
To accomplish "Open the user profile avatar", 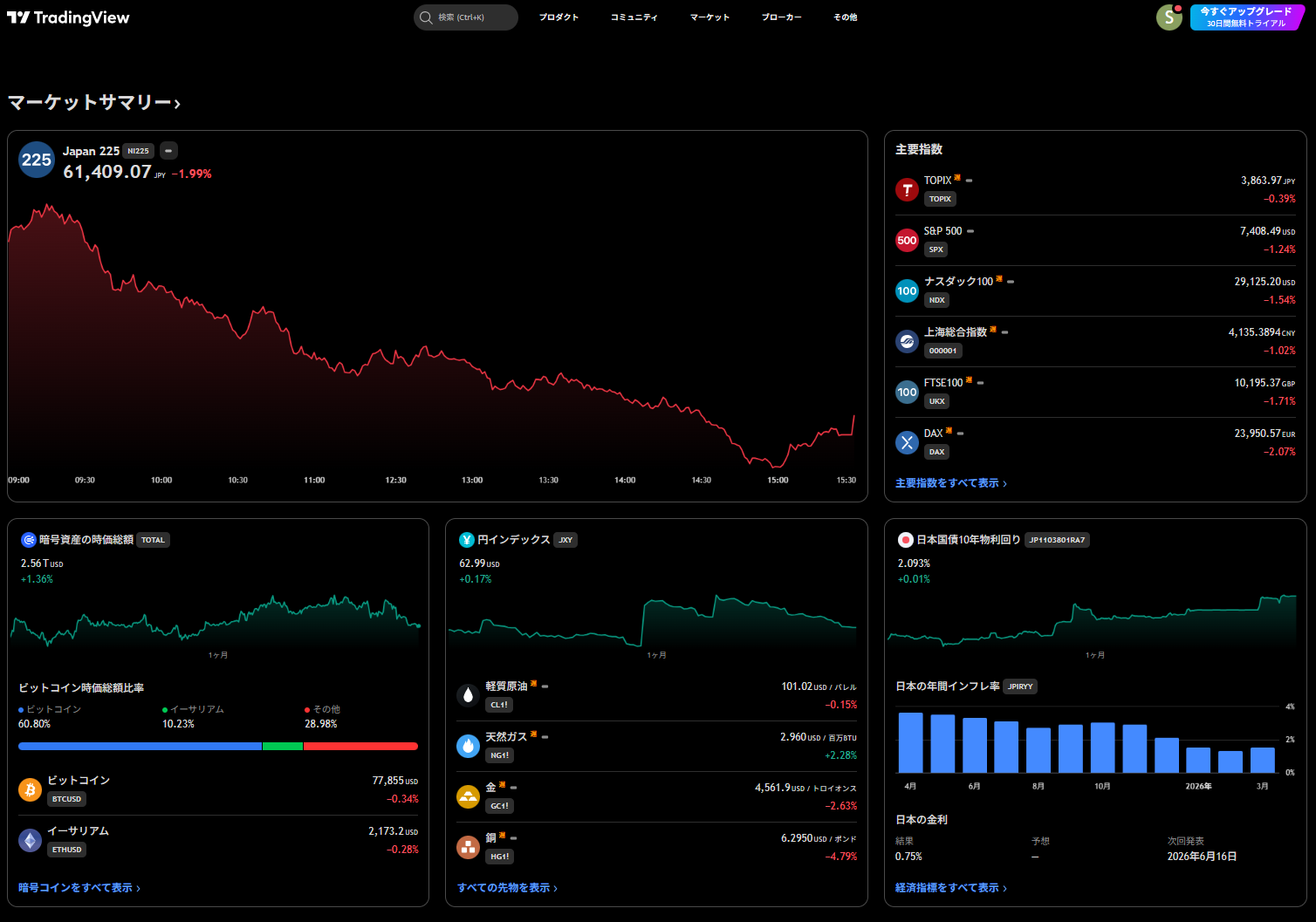I will [x=1169, y=17].
